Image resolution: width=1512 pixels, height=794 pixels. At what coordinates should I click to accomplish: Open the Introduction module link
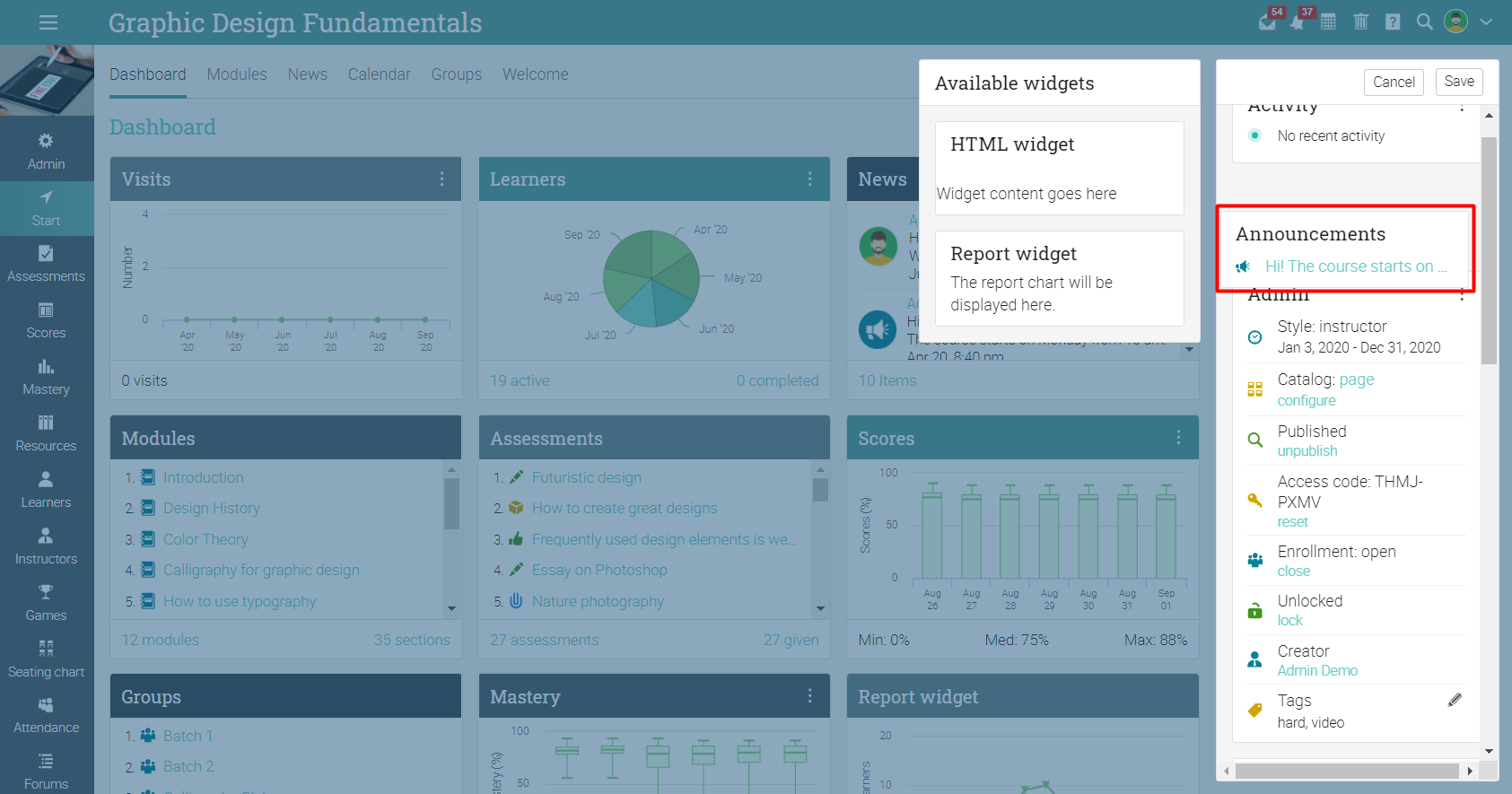(203, 477)
